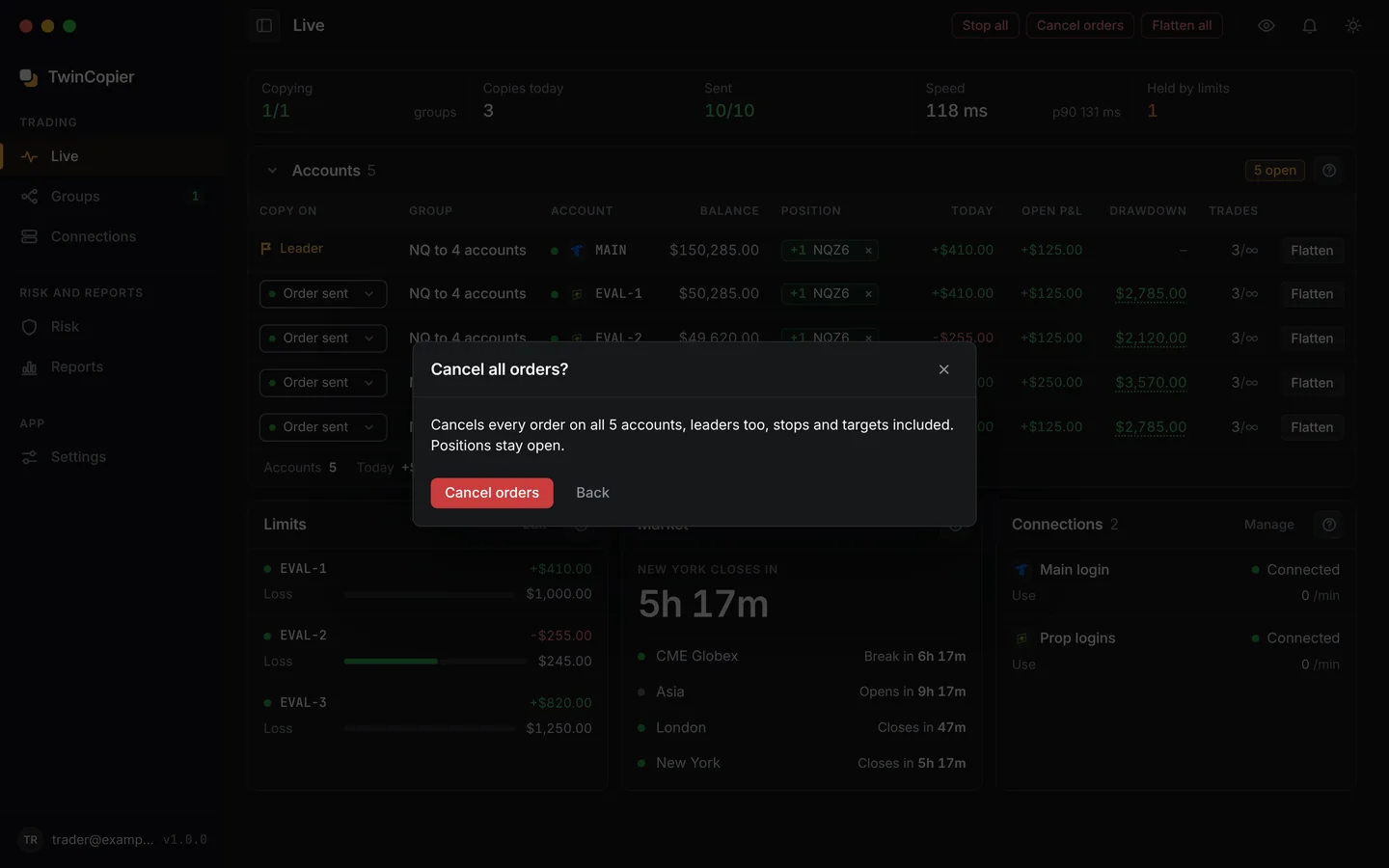Open Connections in the sidebar
The height and width of the screenshot is (868, 1389).
click(x=114, y=237)
